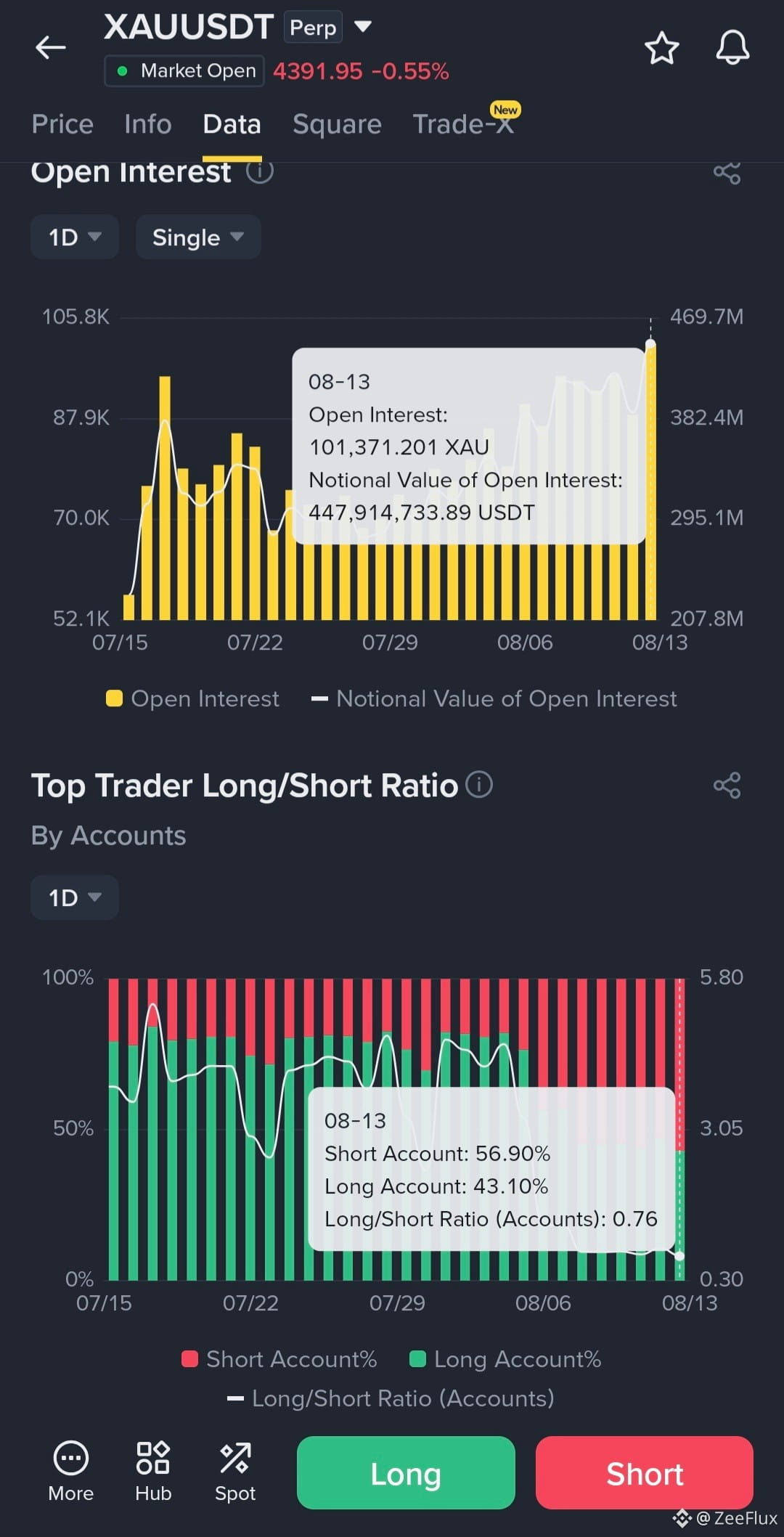Tap the back arrow icon
The height and width of the screenshot is (1537, 784).
51,48
